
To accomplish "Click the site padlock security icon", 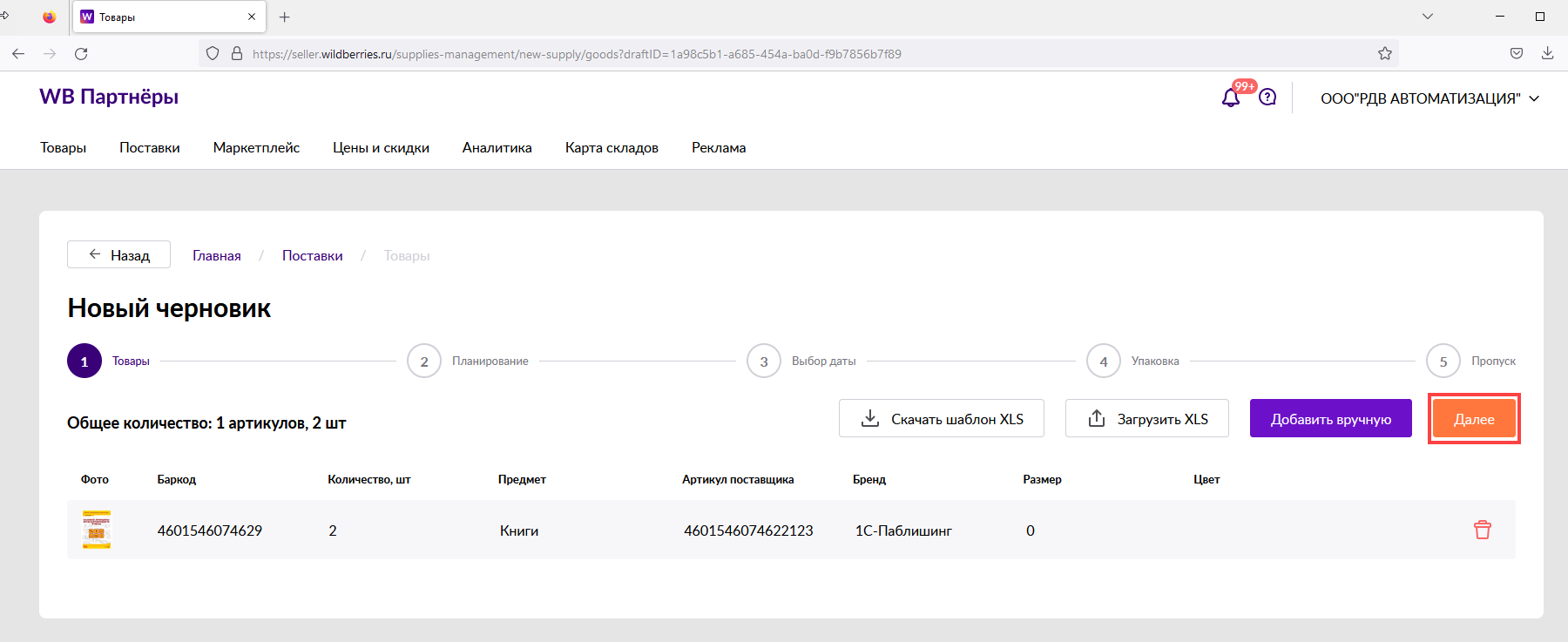I will coord(236,54).
